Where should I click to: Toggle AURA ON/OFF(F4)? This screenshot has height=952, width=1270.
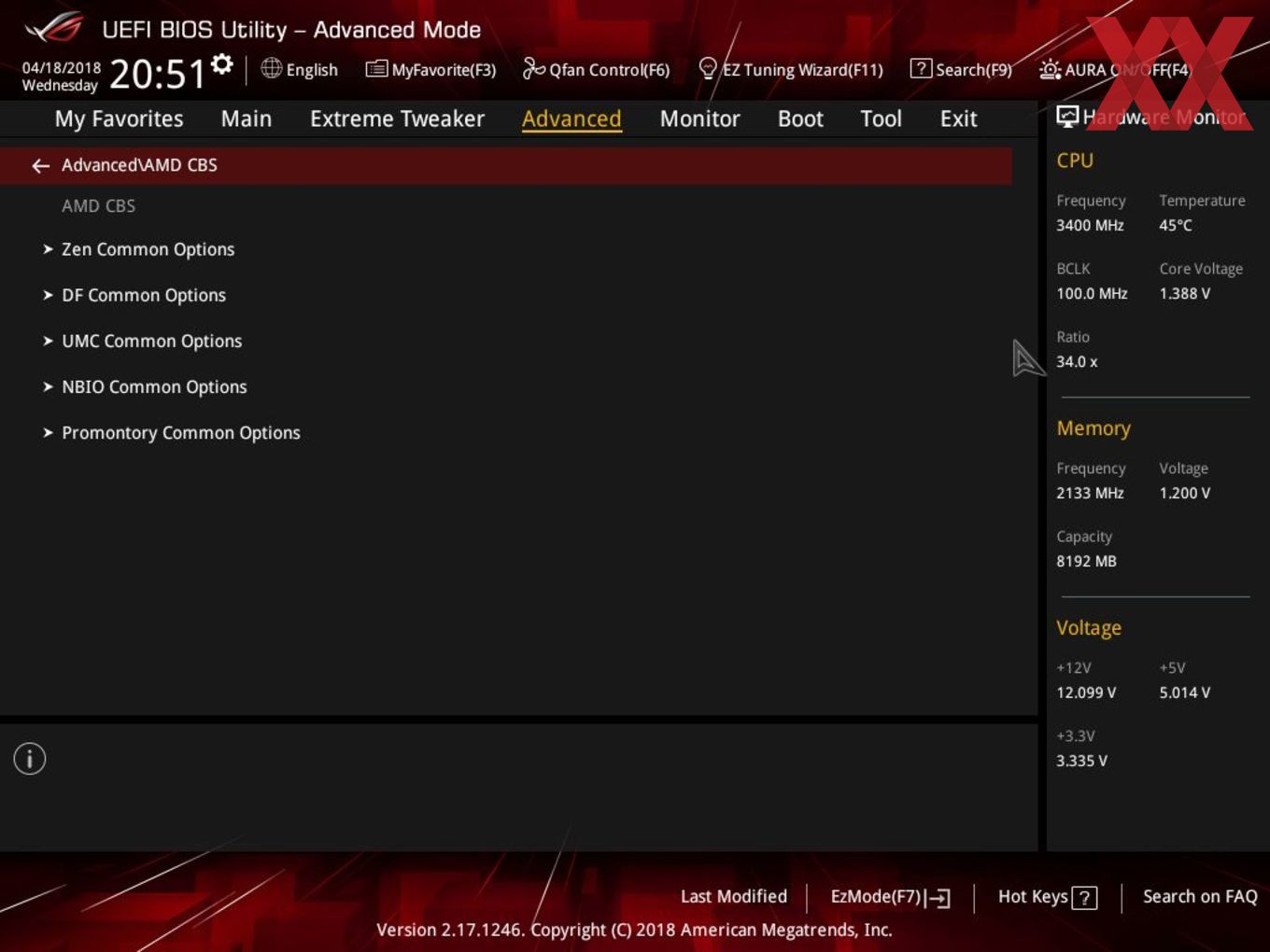click(1128, 70)
